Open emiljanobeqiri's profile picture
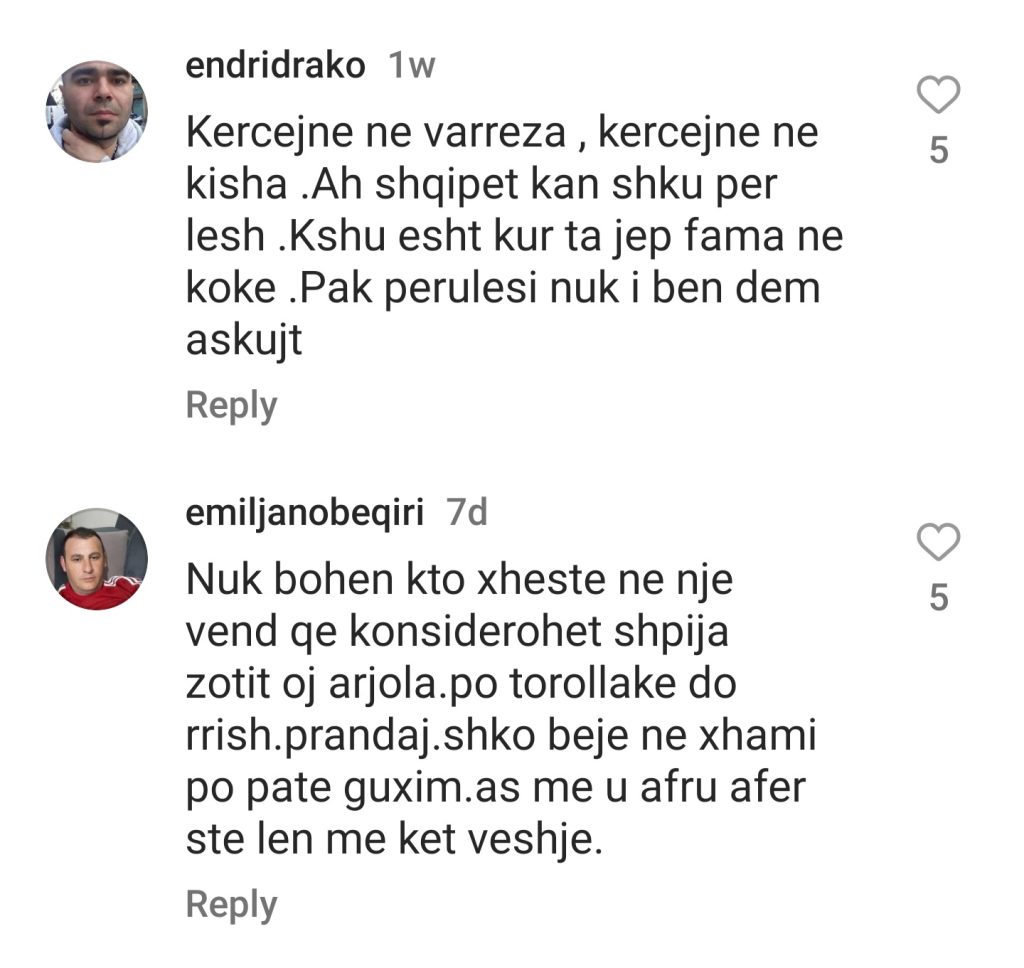This screenshot has height=968, width=1024. click(97, 558)
